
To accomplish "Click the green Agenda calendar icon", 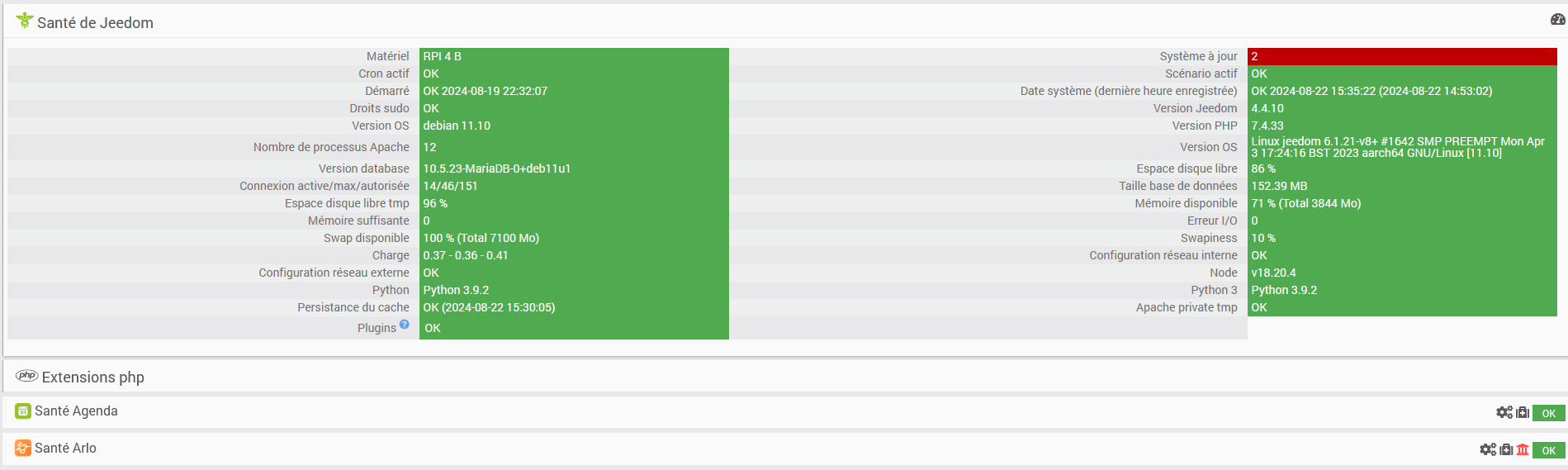I will (x=23, y=411).
